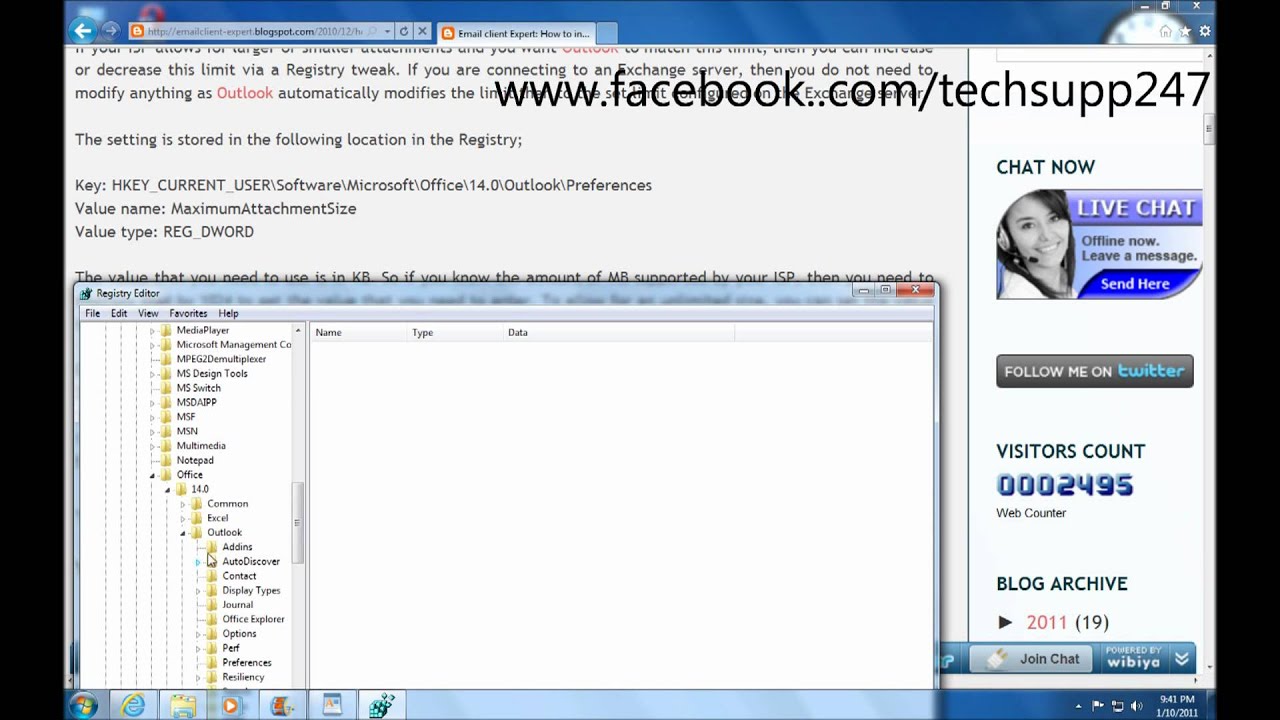This screenshot has height=720, width=1280.
Task: Select the Notepad registry key
Action: point(194,460)
